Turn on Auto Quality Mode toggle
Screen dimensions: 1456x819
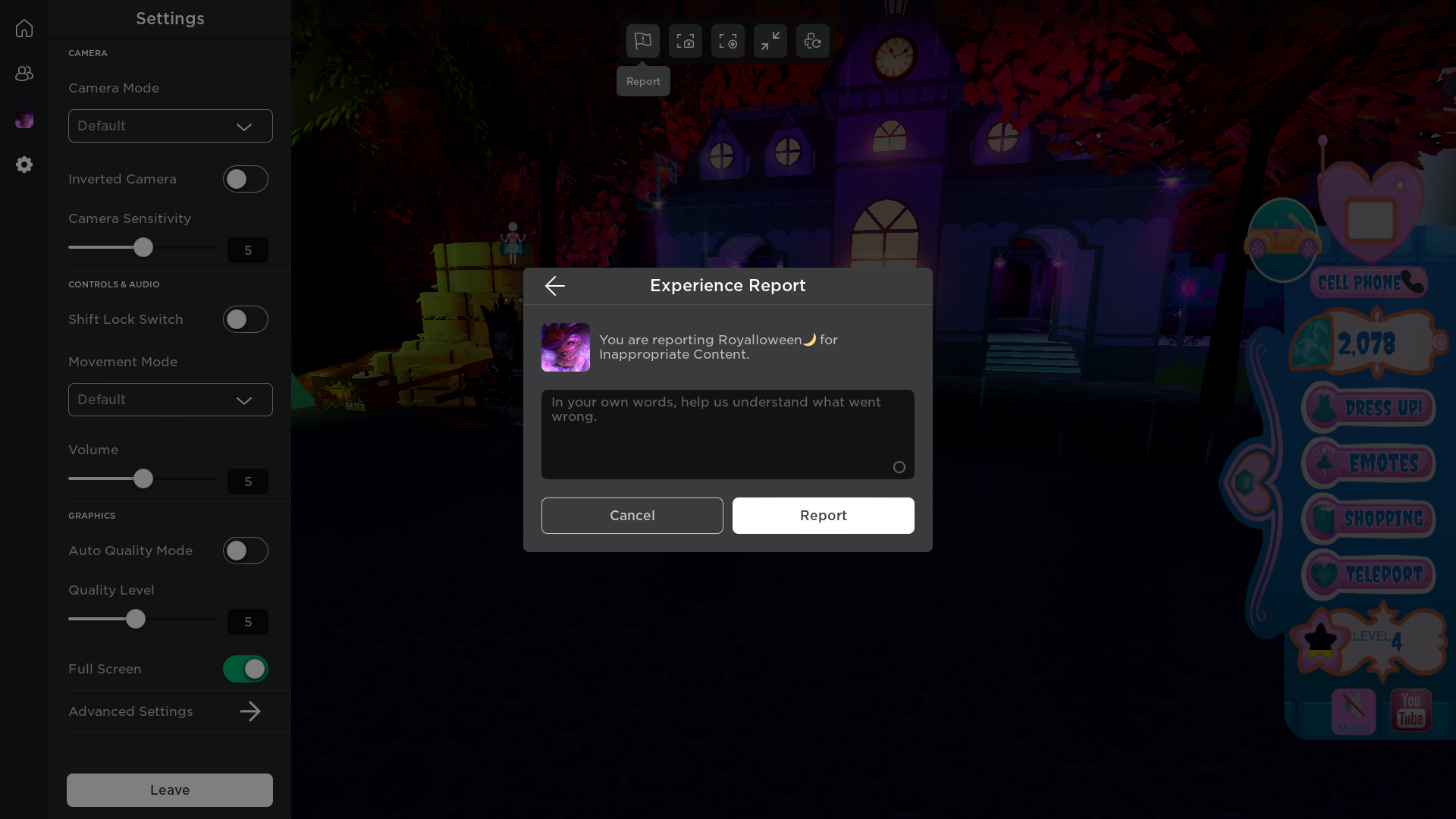(245, 550)
